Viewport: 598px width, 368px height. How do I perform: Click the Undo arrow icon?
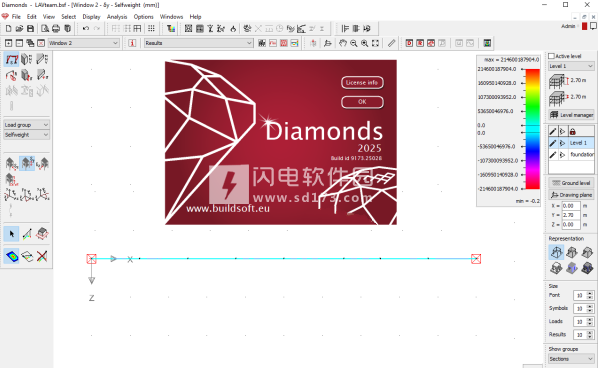86,29
